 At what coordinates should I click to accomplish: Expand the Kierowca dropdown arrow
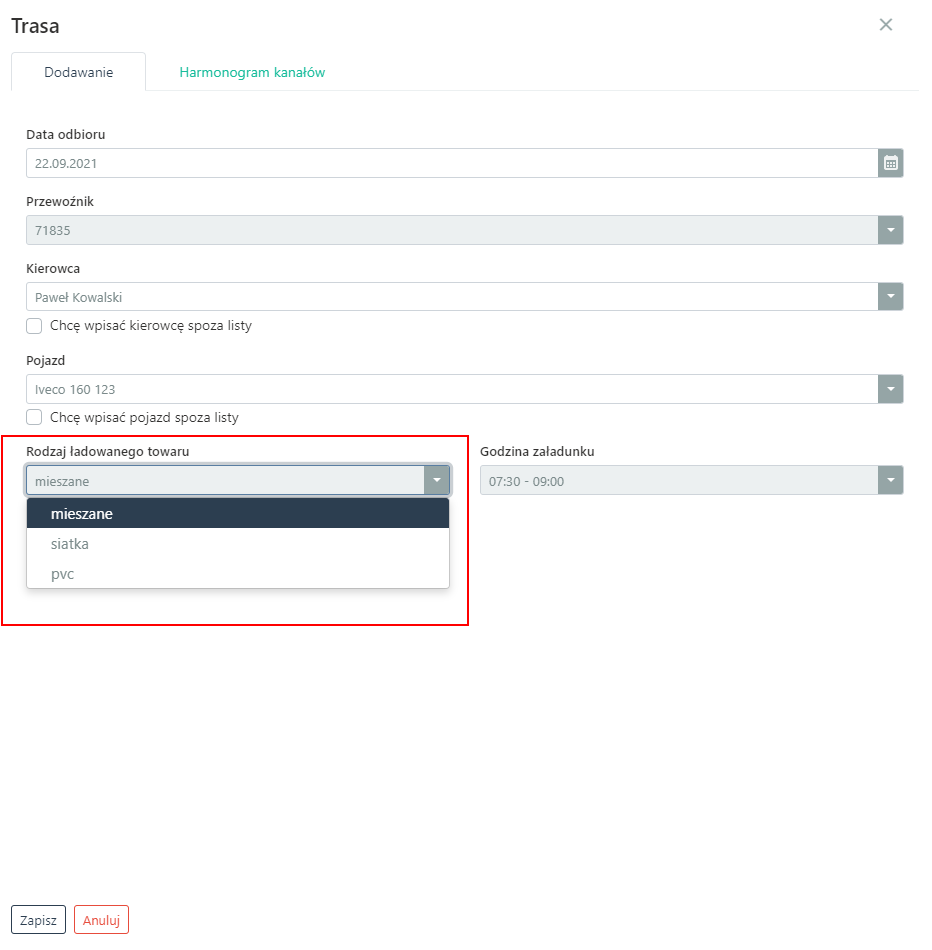[x=890, y=297]
